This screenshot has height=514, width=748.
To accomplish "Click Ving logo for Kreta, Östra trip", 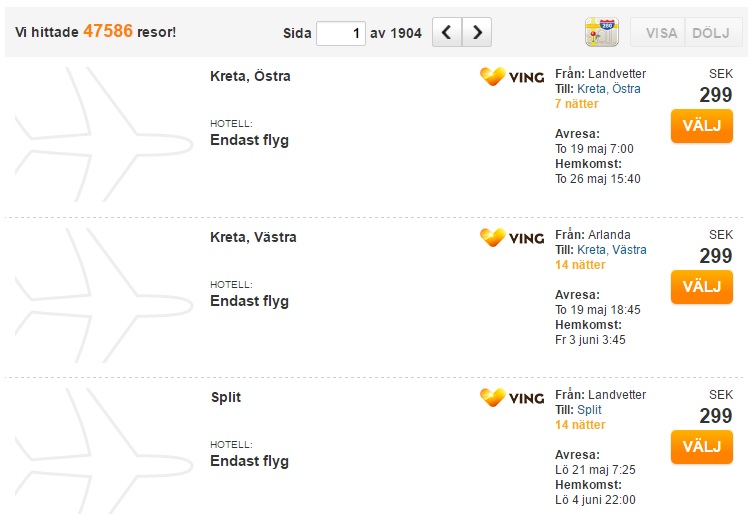I will pos(512,76).
